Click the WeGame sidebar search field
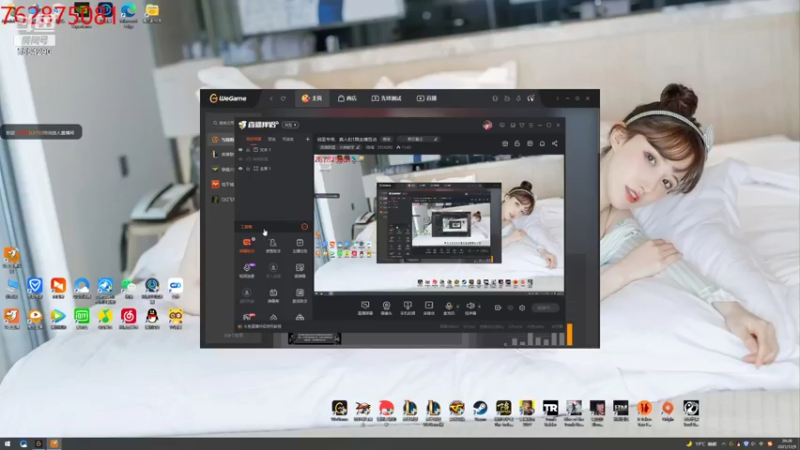Screen dimensions: 800x450 223,123
